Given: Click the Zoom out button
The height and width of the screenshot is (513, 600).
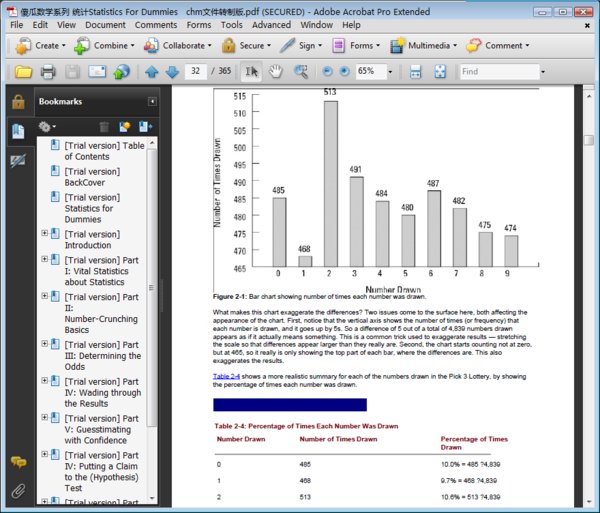Looking at the screenshot, I should [327, 71].
